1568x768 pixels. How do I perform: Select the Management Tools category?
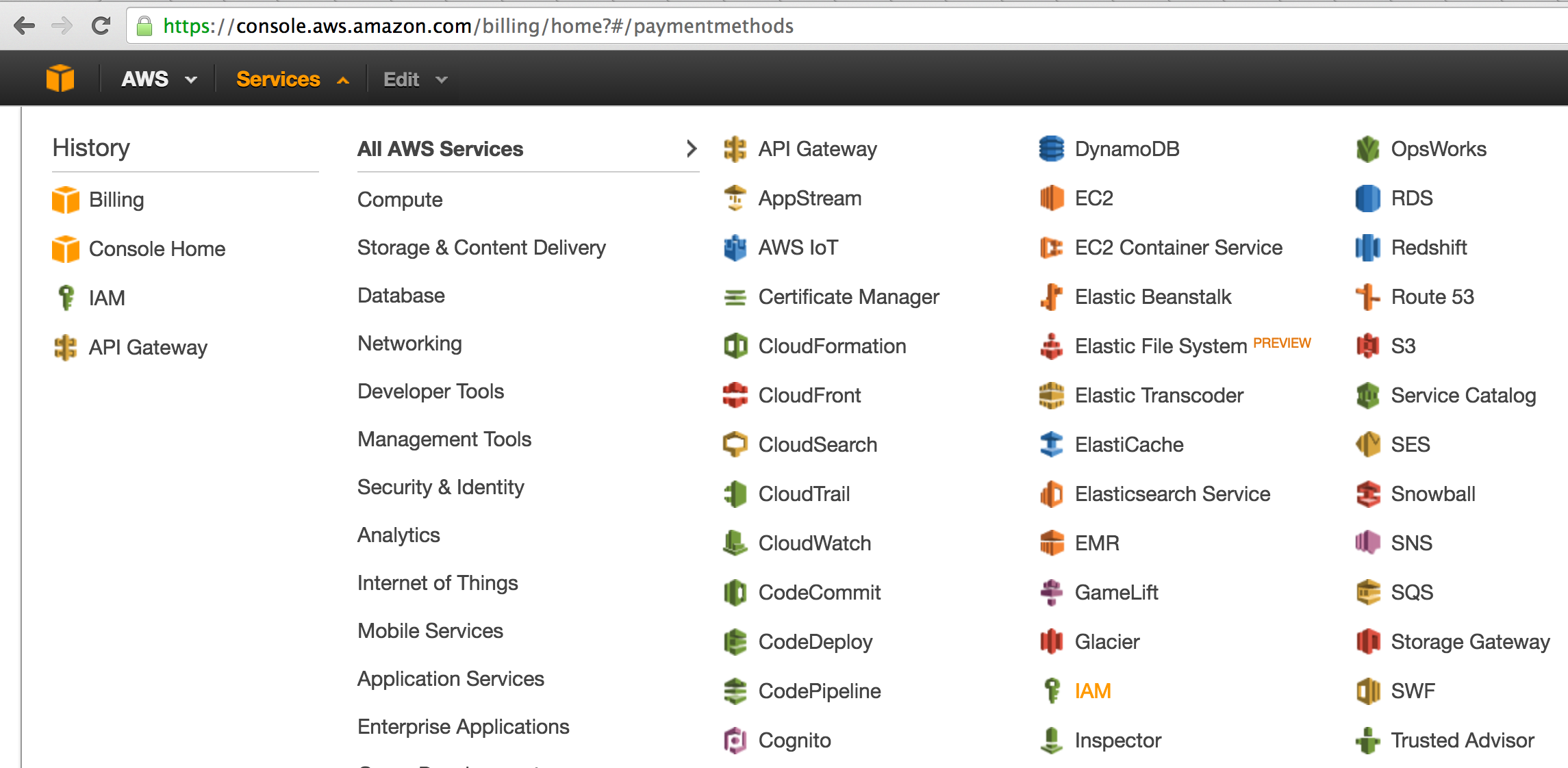(444, 439)
